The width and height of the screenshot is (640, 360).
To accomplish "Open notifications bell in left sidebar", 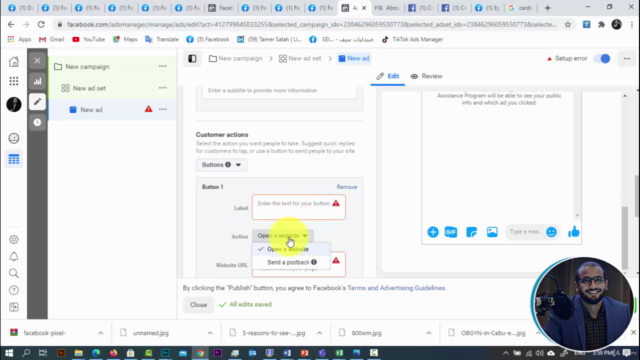I will (x=13, y=256).
